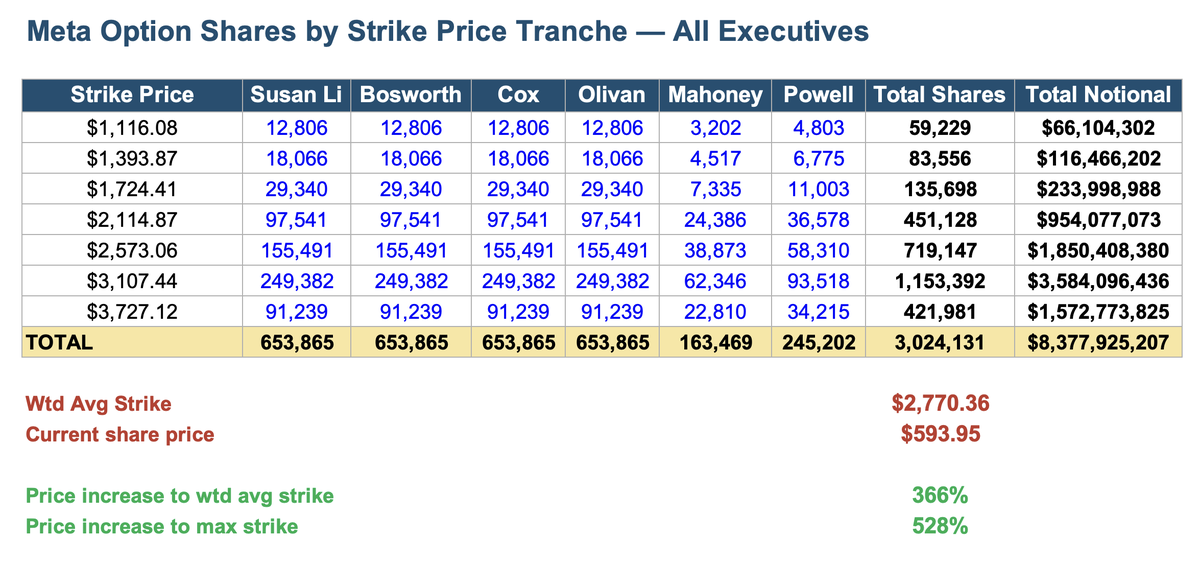Click Bosworth's 249,382 shares cell
This screenshot has height=561, width=1200.
click(x=411, y=281)
